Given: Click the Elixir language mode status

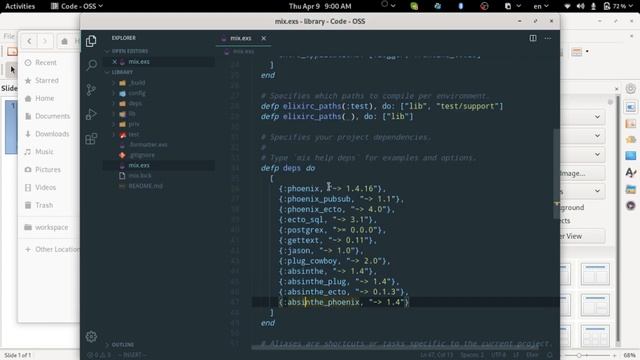Looking at the screenshot, I should point(532,355).
